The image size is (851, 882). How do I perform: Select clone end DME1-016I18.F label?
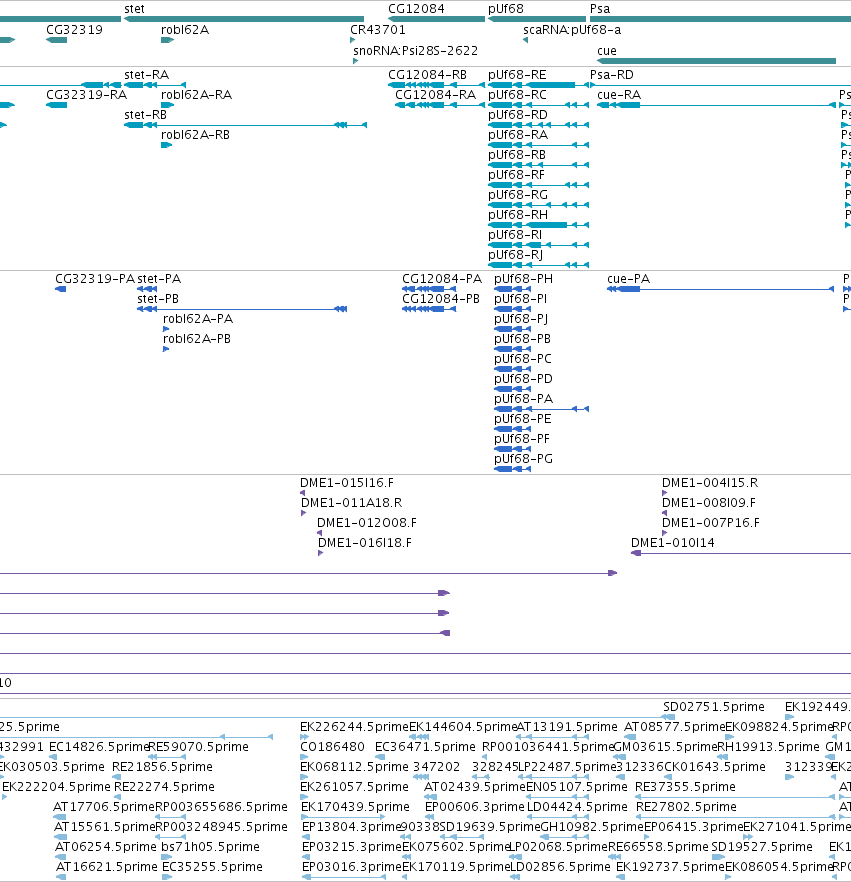[x=364, y=542]
